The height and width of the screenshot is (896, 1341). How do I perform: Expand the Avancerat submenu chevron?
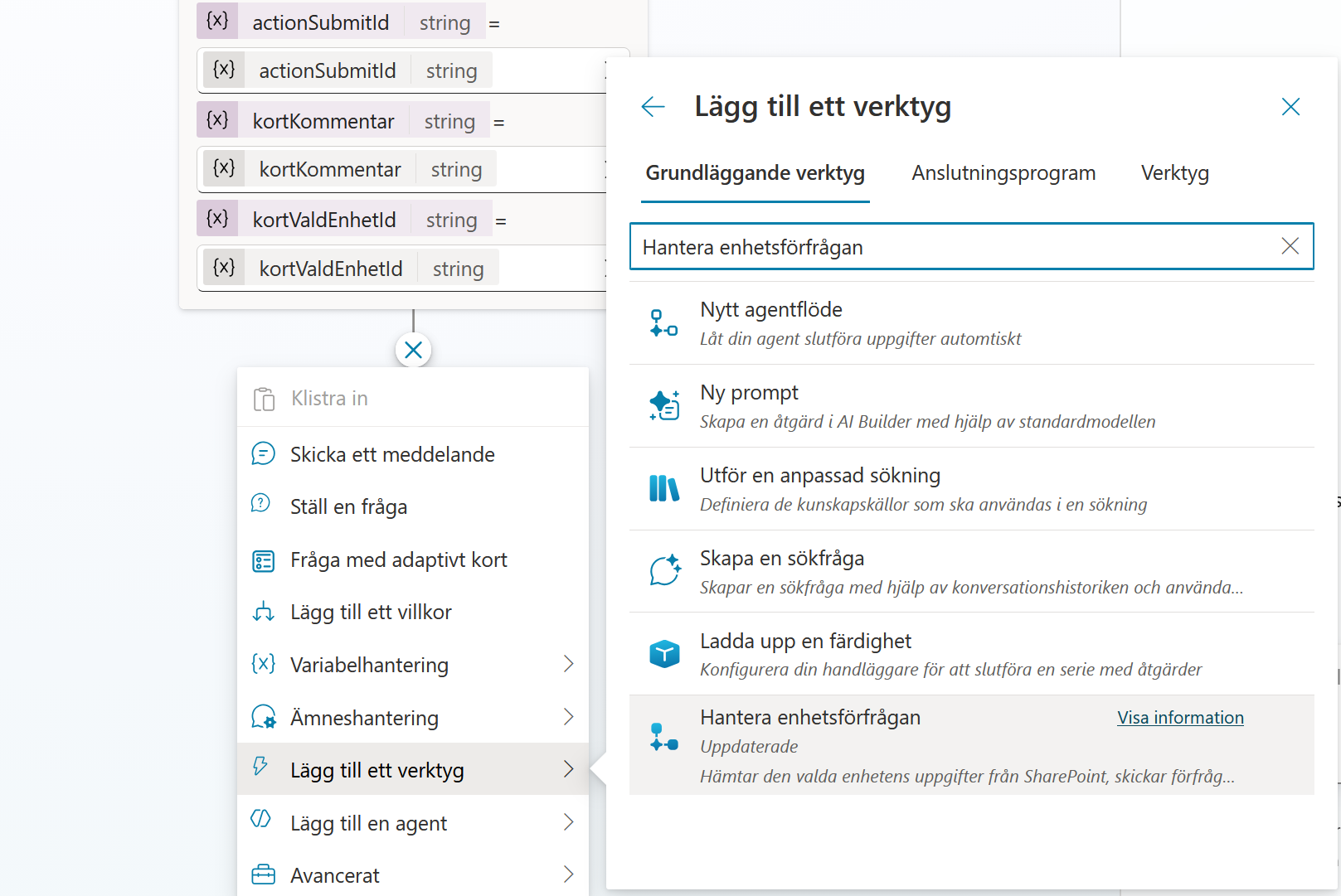pyautogui.click(x=568, y=874)
